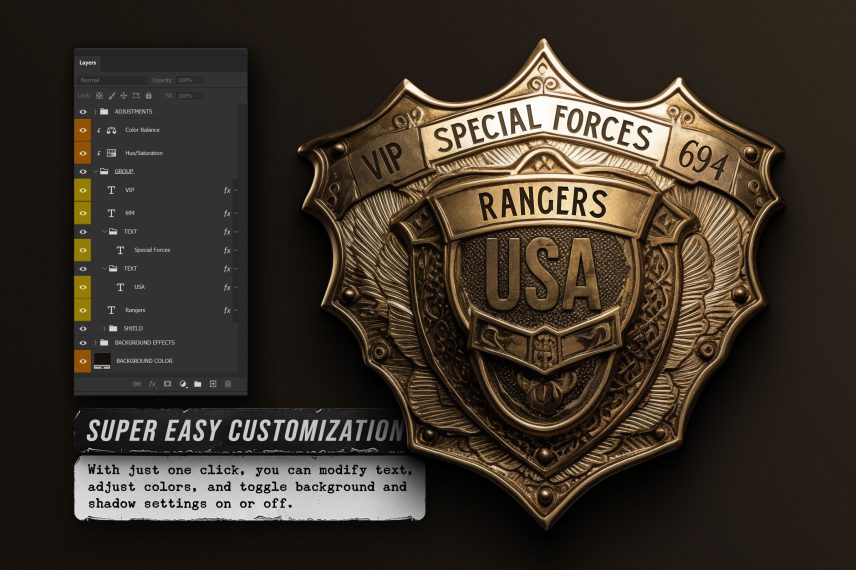Image resolution: width=856 pixels, height=570 pixels.
Task: Select the SHIELD group name
Action: [133, 328]
